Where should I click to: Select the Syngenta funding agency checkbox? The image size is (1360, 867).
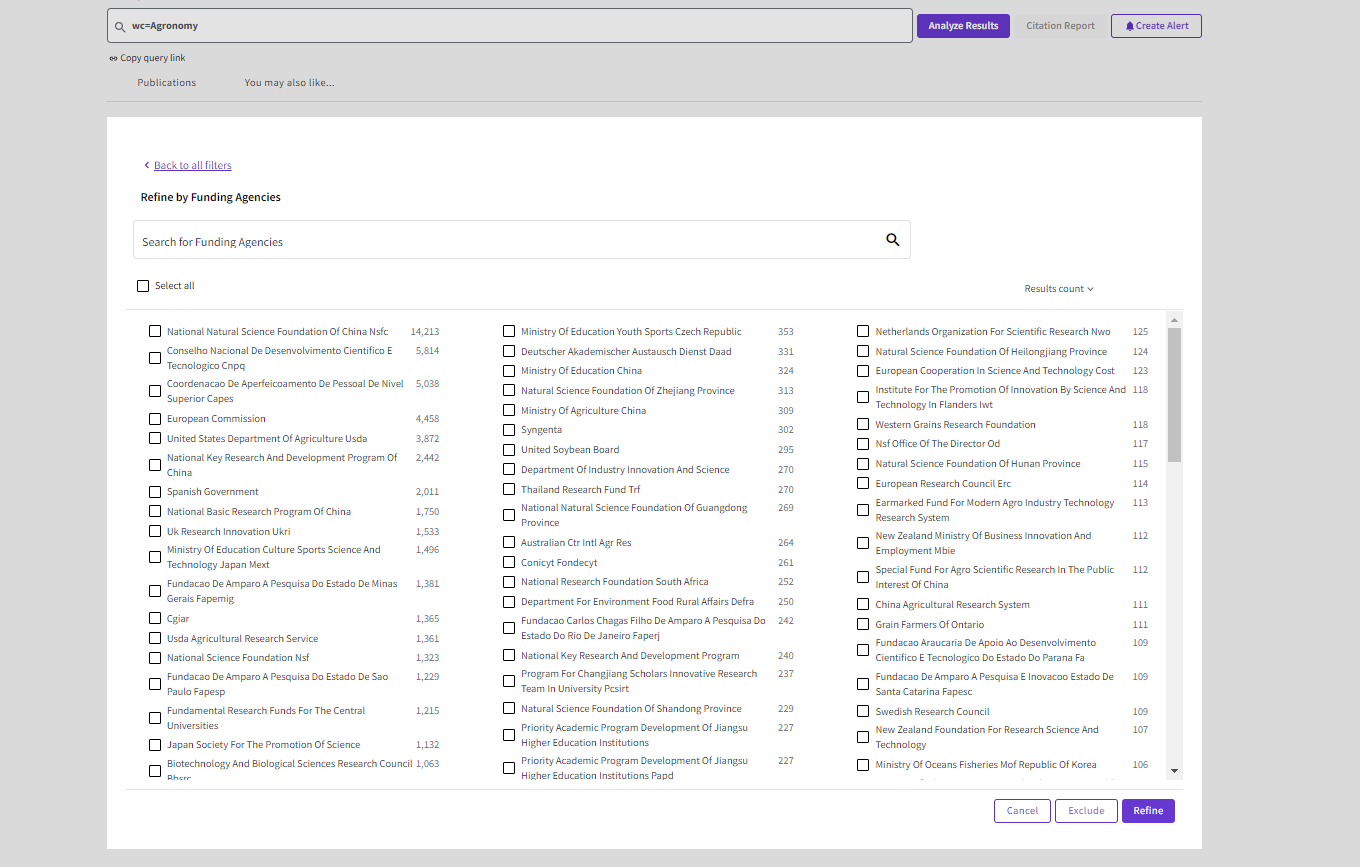point(509,430)
